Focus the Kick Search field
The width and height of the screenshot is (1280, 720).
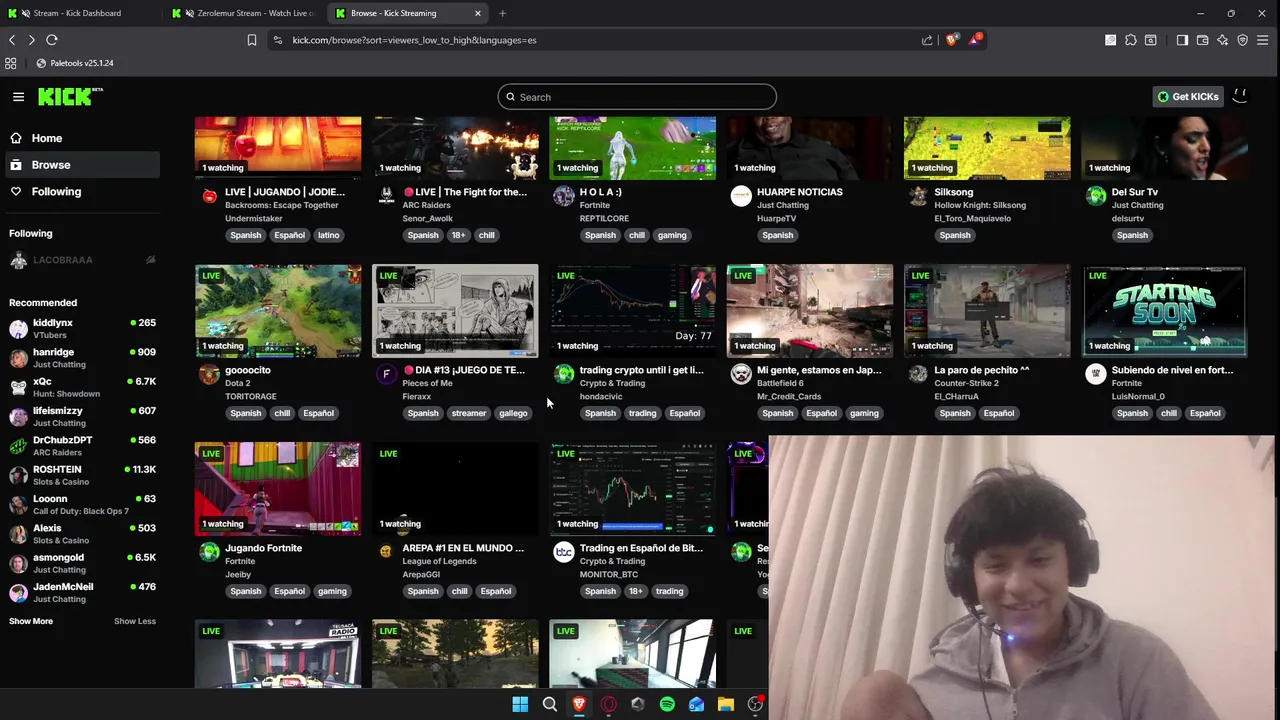click(x=637, y=97)
